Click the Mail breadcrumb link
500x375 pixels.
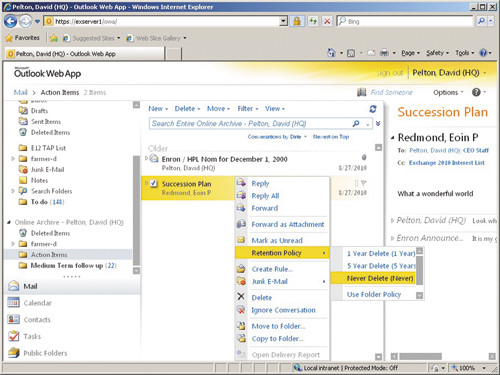pos(21,92)
